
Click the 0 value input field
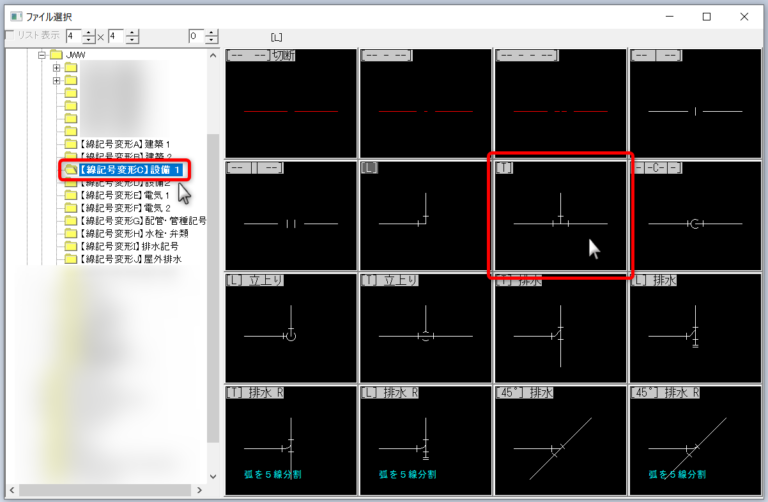(x=196, y=36)
